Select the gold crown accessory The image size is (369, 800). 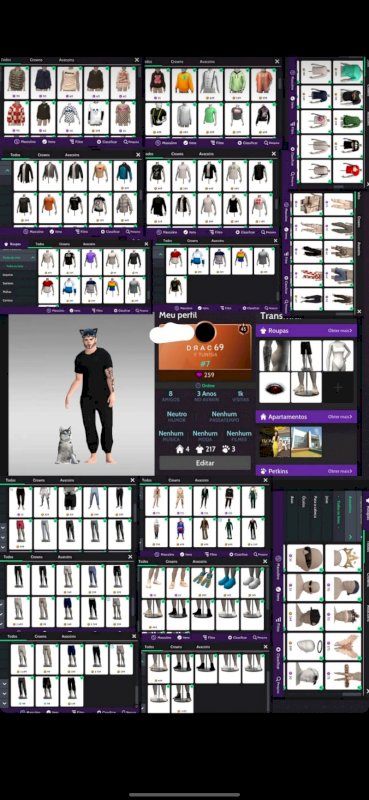pyautogui.click(x=343, y=557)
